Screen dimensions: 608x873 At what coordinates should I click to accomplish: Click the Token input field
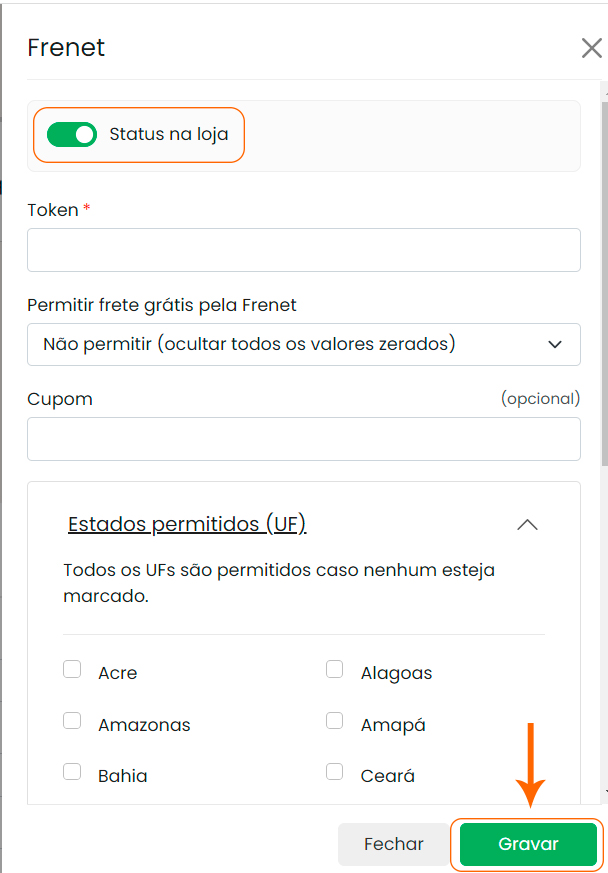(303, 250)
